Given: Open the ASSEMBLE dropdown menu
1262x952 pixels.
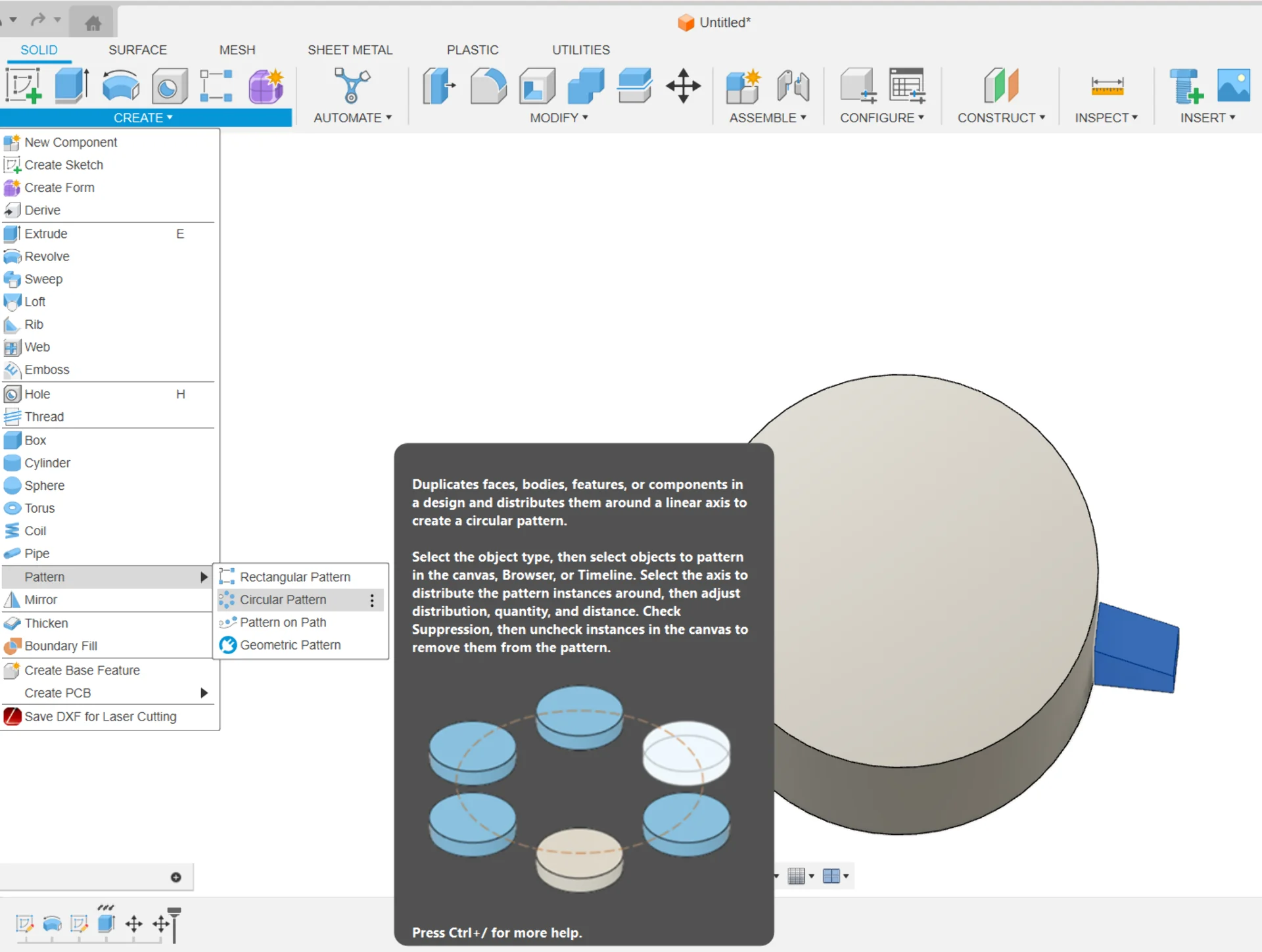Looking at the screenshot, I should click(767, 118).
